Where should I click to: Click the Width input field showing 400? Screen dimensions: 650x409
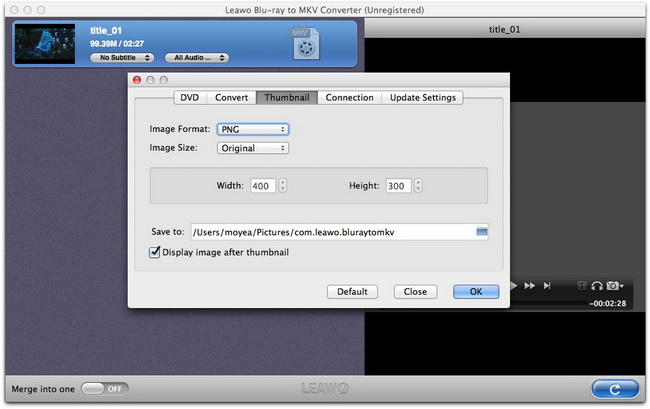coord(263,186)
